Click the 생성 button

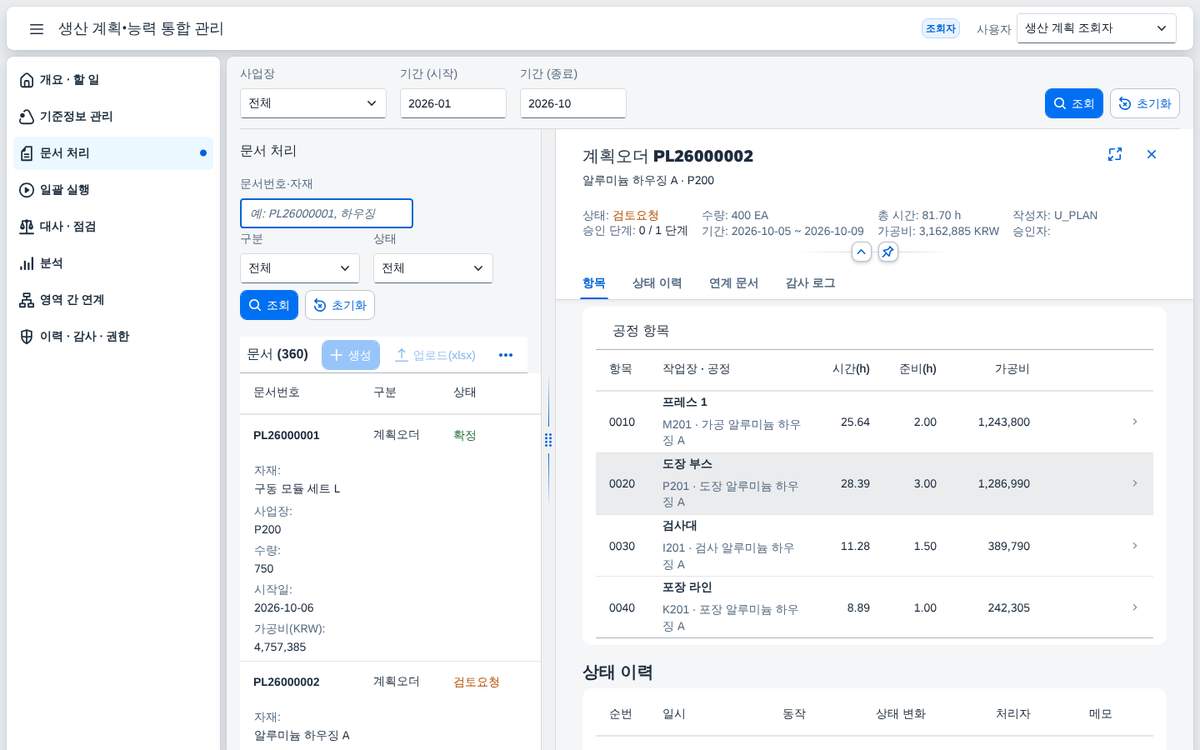point(351,355)
